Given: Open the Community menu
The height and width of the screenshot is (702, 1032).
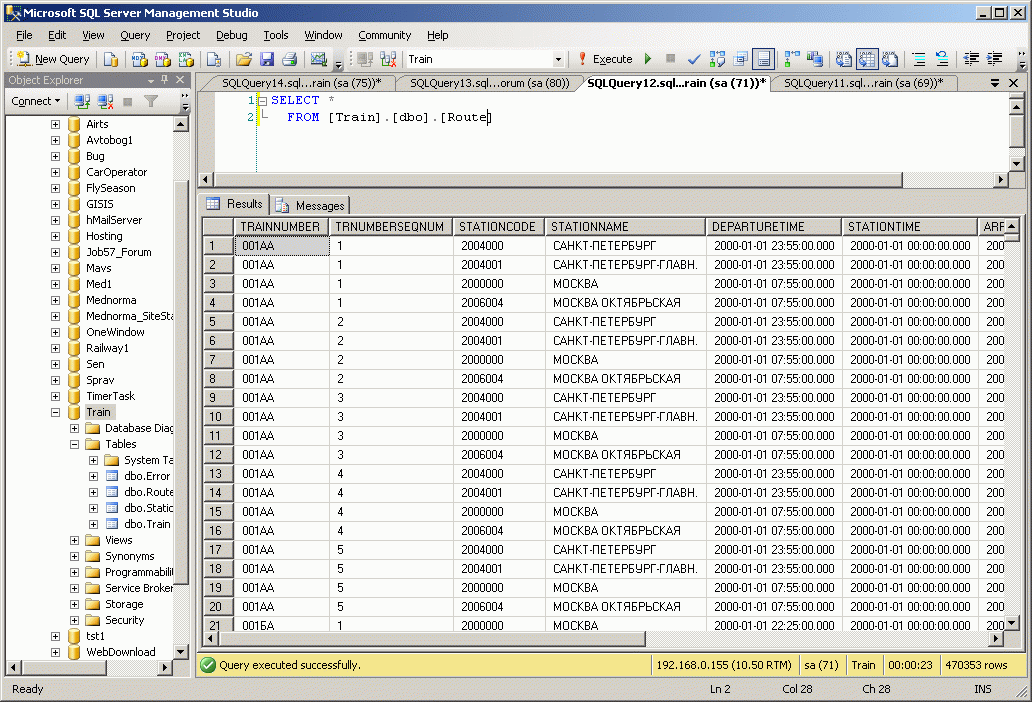Looking at the screenshot, I should tap(384, 36).
